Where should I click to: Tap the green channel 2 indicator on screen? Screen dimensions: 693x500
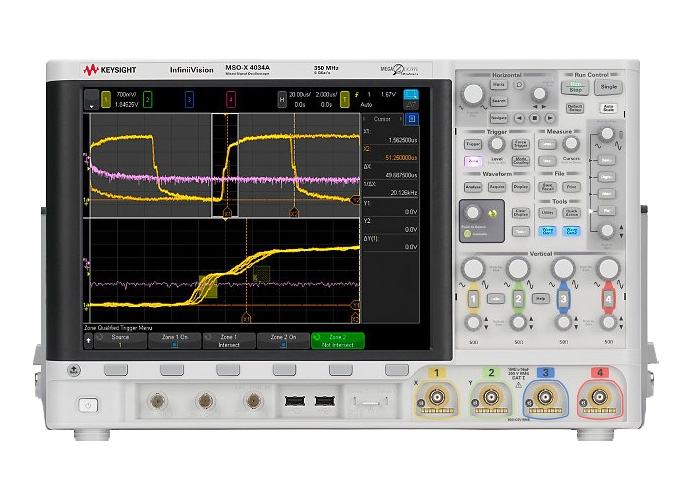(148, 99)
